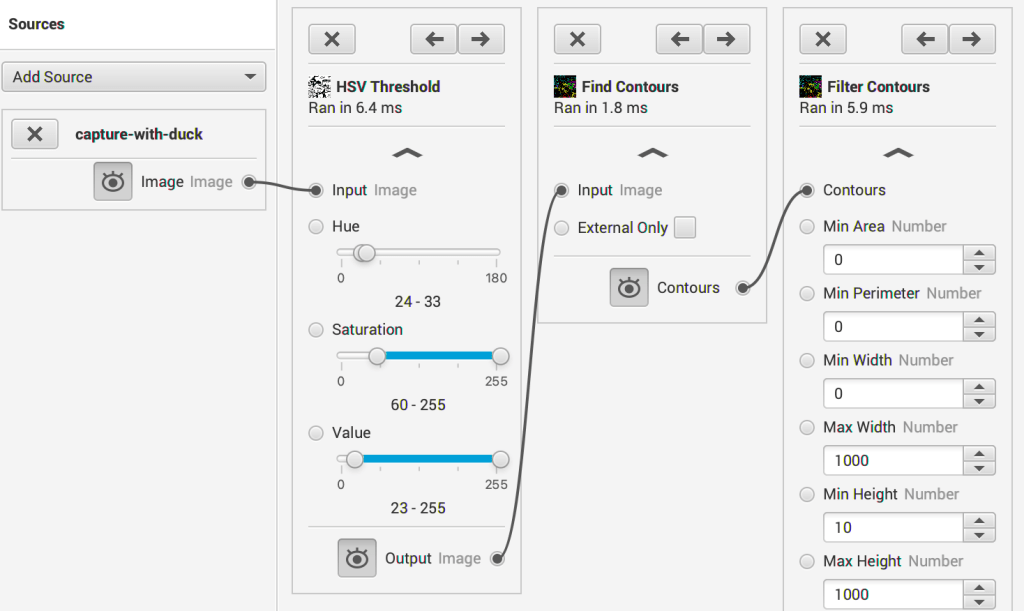Open the Add Source dropdown
The height and width of the screenshot is (611, 1024).
tap(134, 77)
